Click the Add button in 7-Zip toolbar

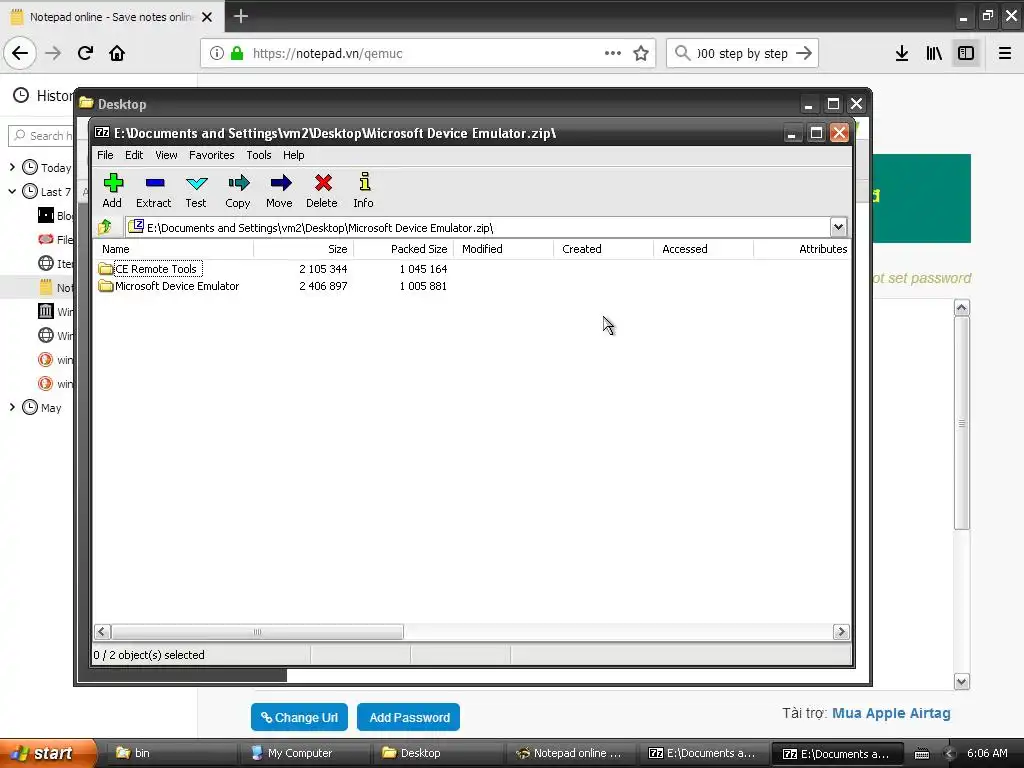(112, 191)
